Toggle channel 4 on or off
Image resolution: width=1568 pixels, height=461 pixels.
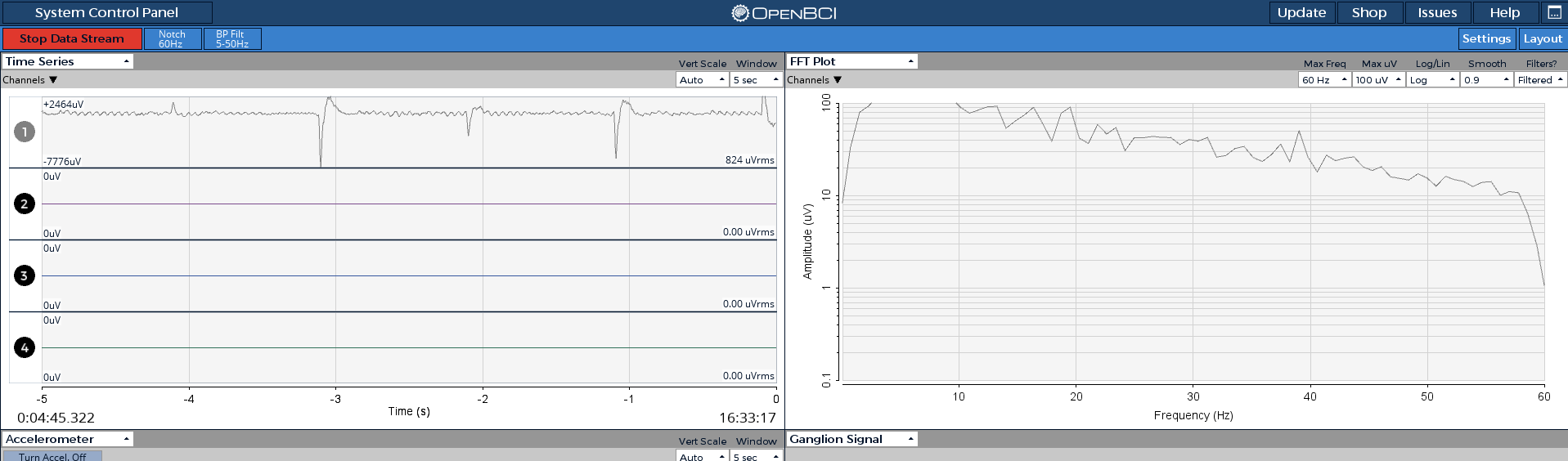coord(25,347)
